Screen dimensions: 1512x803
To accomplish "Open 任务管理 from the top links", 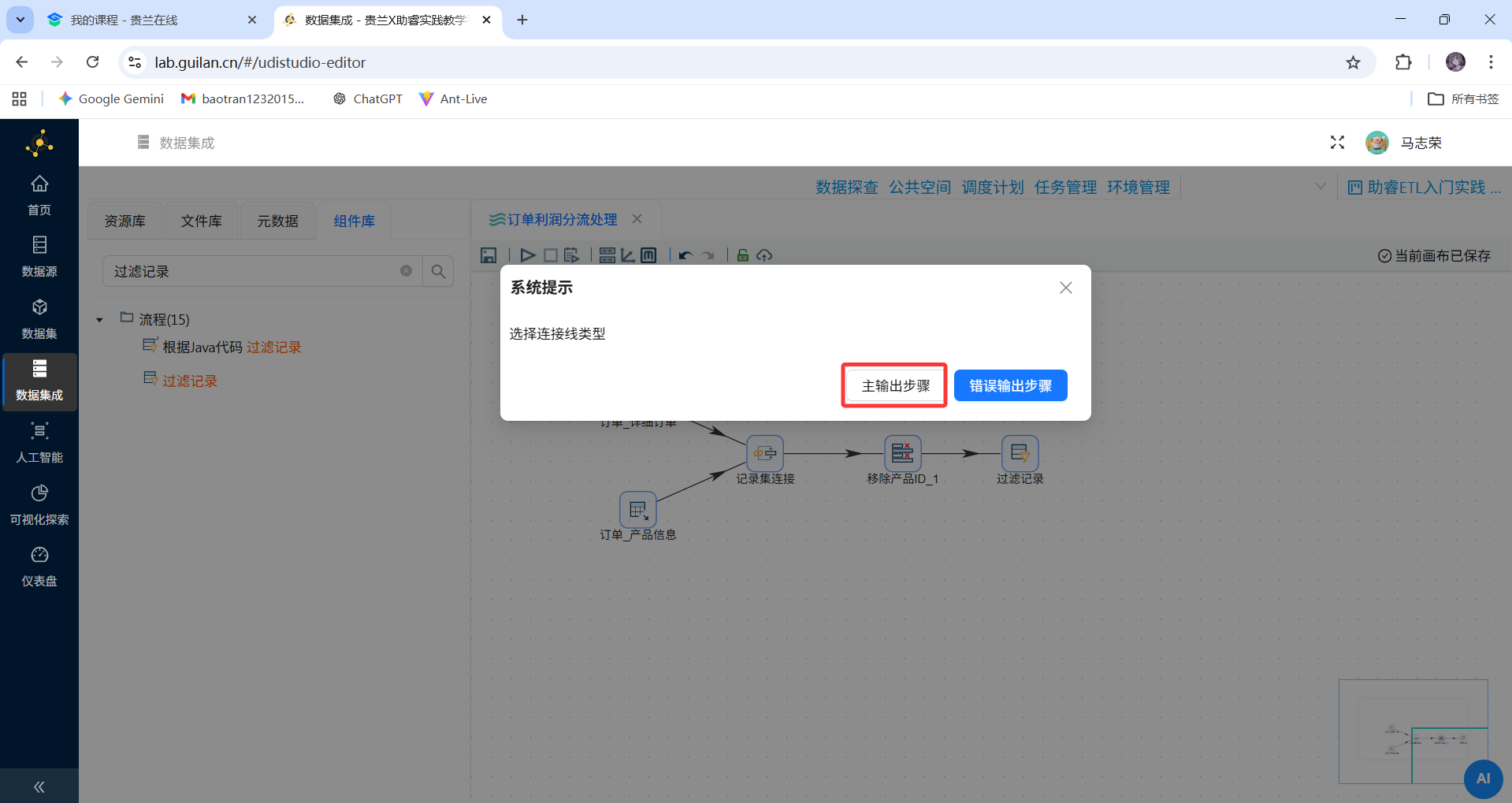I will tap(1064, 187).
